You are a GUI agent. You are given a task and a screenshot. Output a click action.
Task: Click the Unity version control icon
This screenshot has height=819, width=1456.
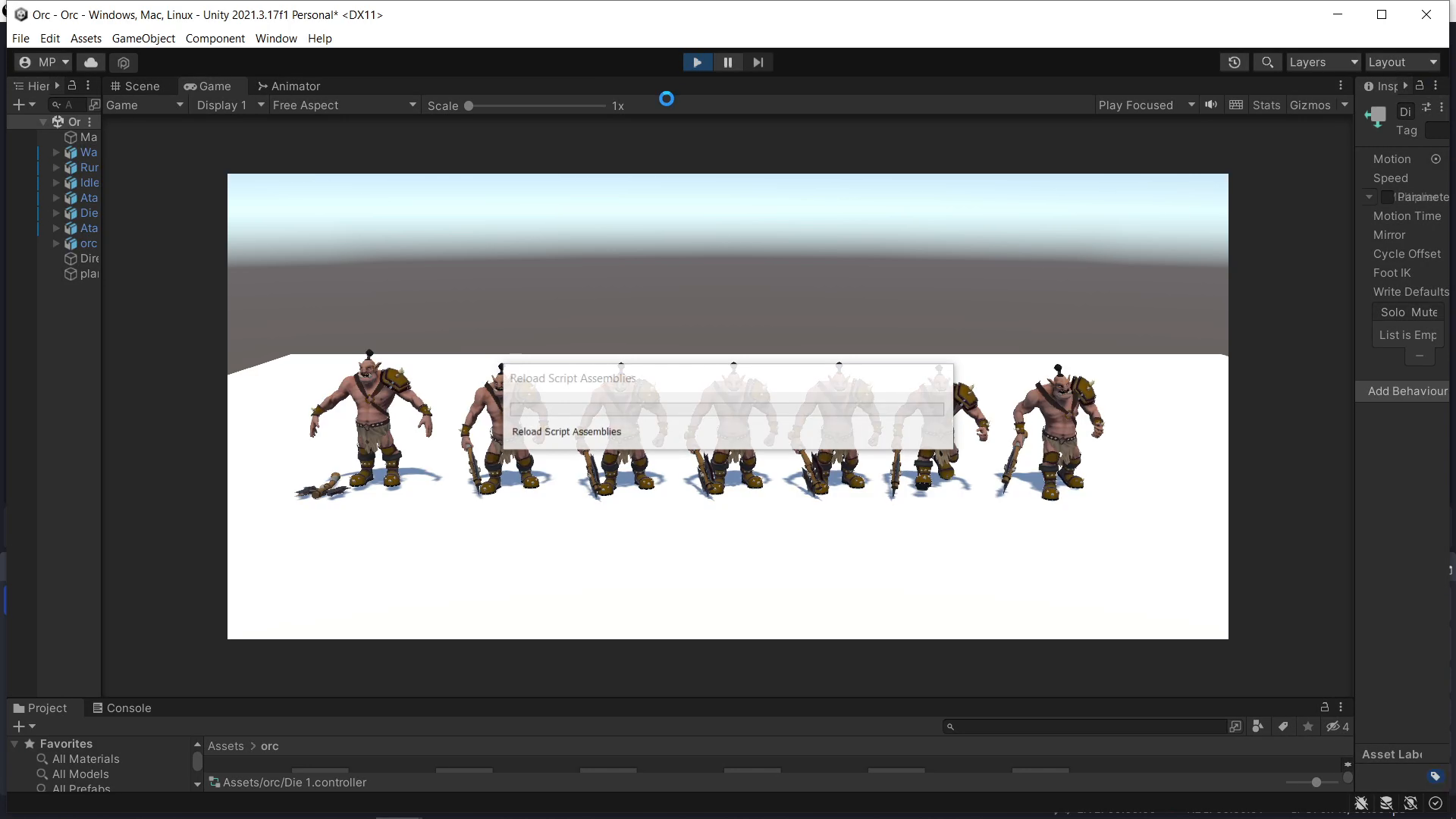[x=124, y=62]
